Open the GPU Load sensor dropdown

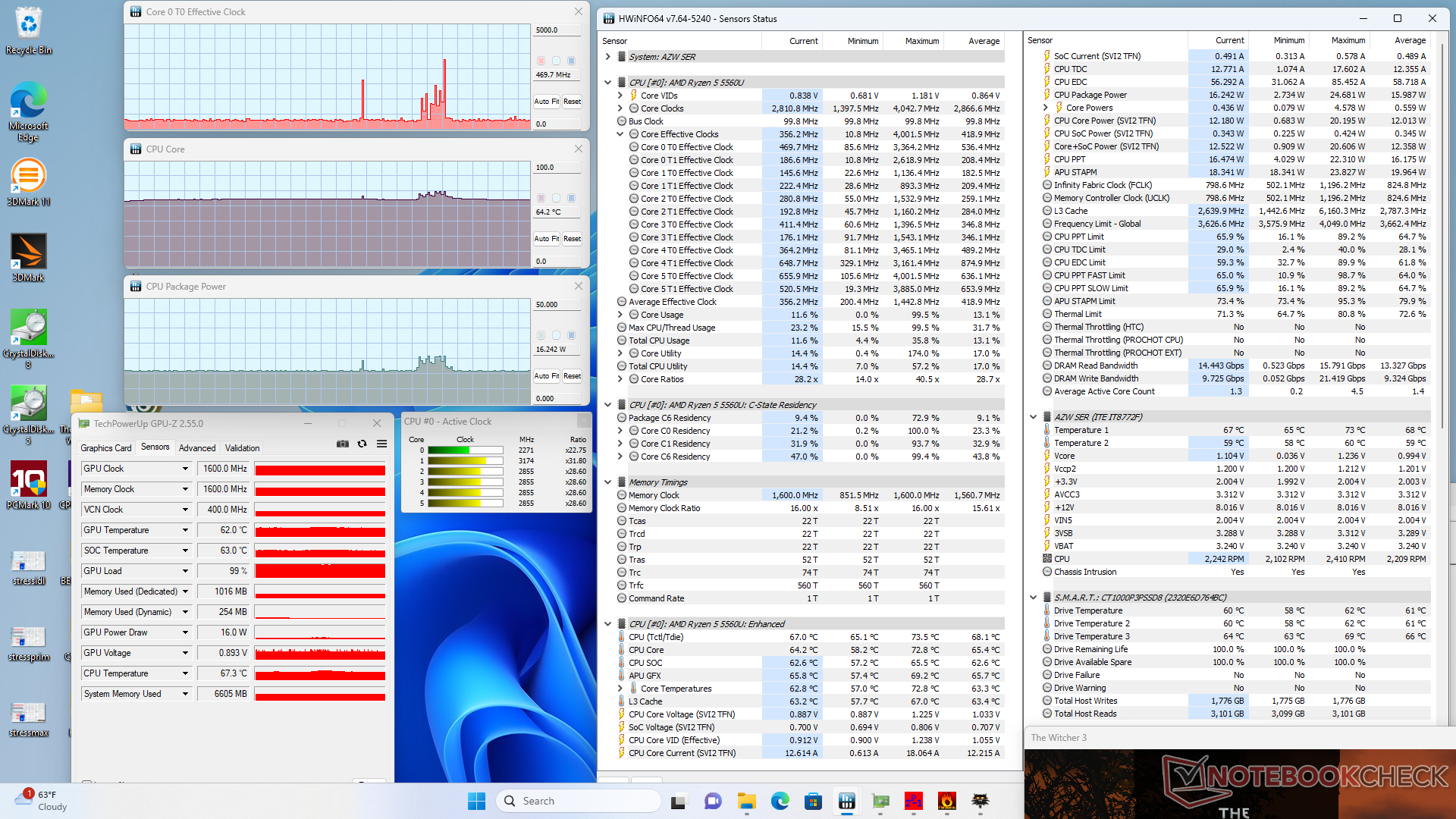pyautogui.click(x=185, y=571)
